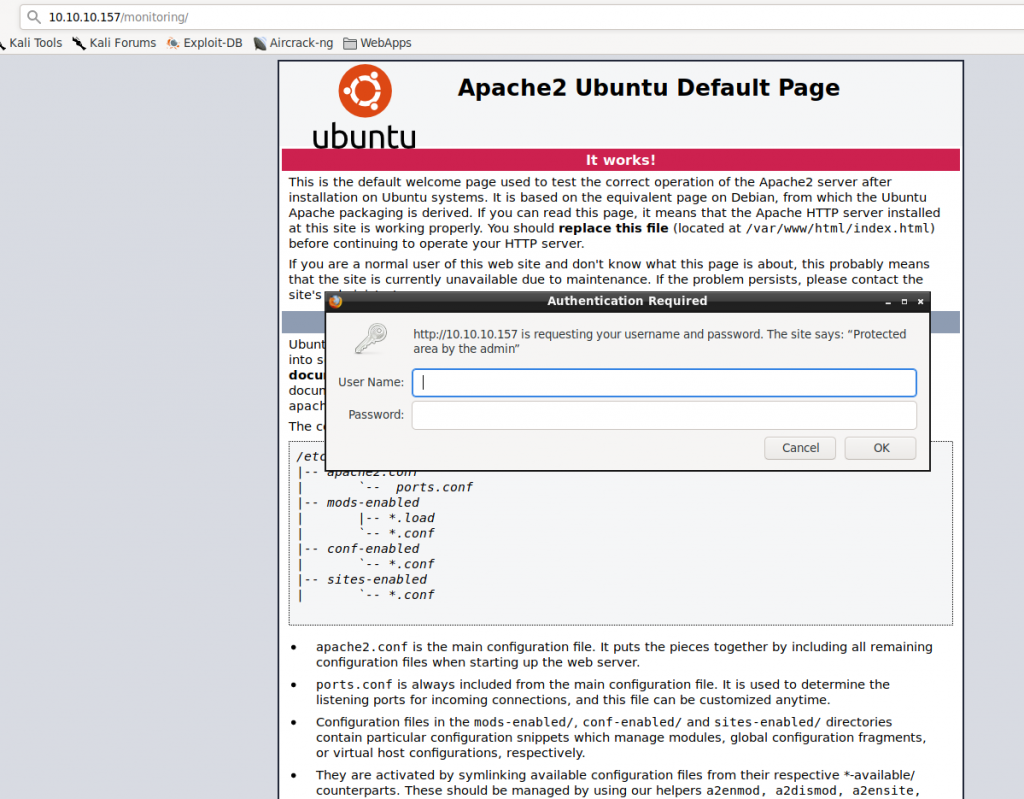Focus the address bar showing 10.10.10.157/monitoring/
This screenshot has width=1024, height=799.
point(400,17)
